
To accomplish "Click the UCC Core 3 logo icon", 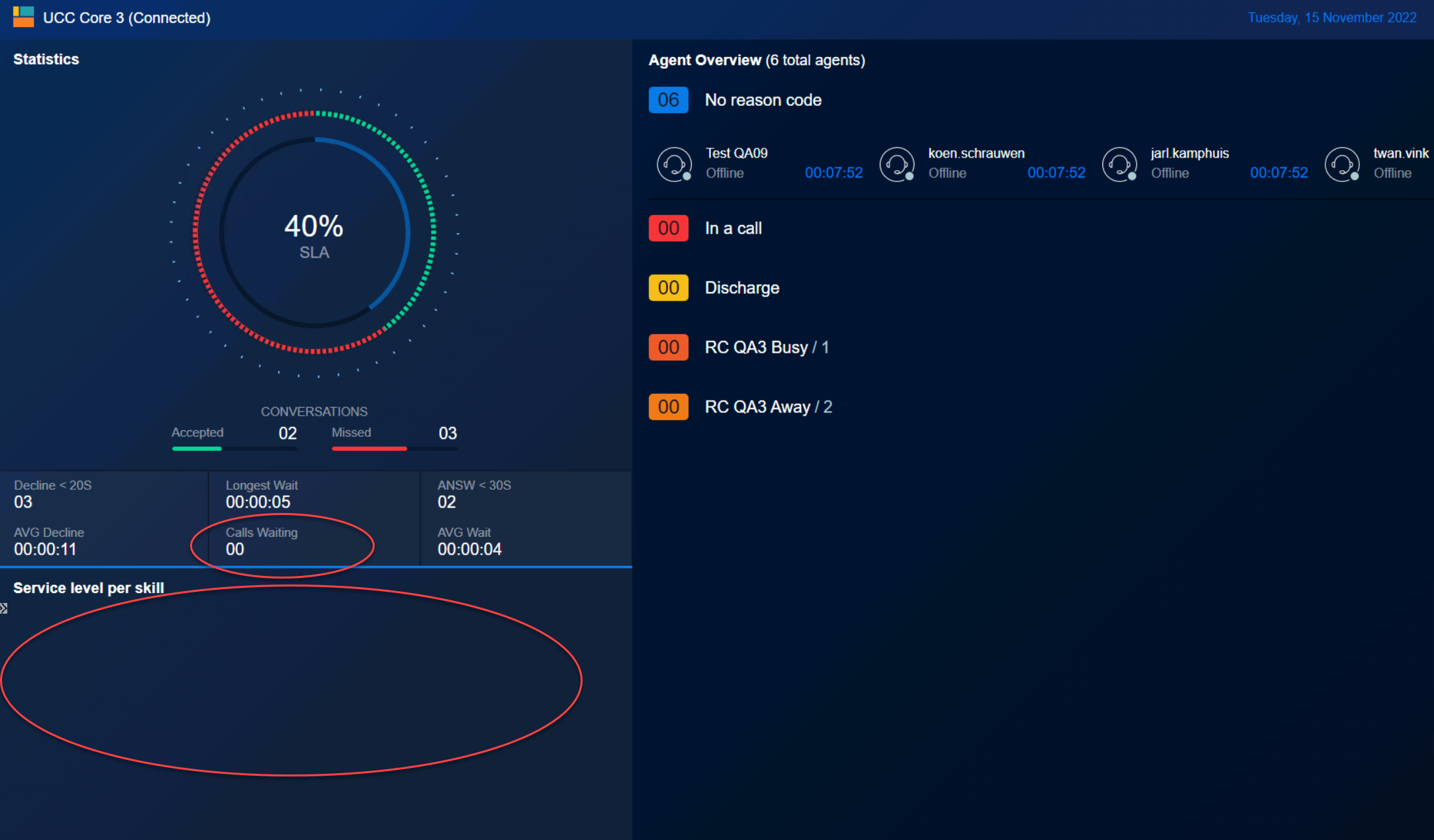I will [x=23, y=17].
